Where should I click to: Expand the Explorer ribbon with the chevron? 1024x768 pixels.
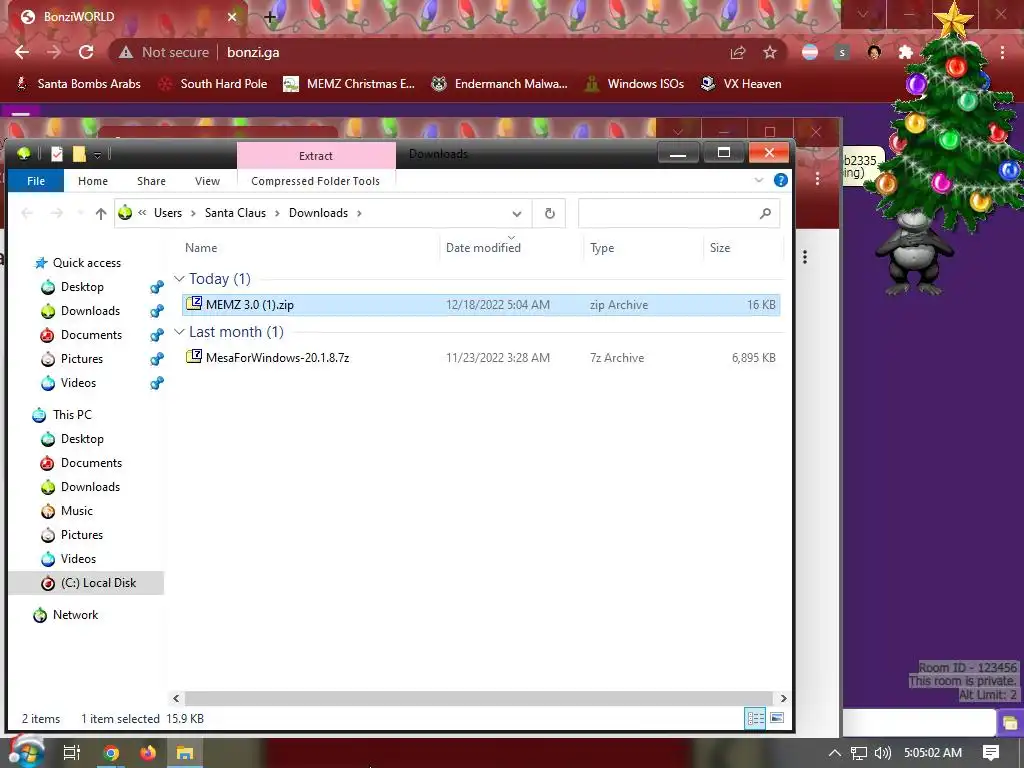point(758,180)
